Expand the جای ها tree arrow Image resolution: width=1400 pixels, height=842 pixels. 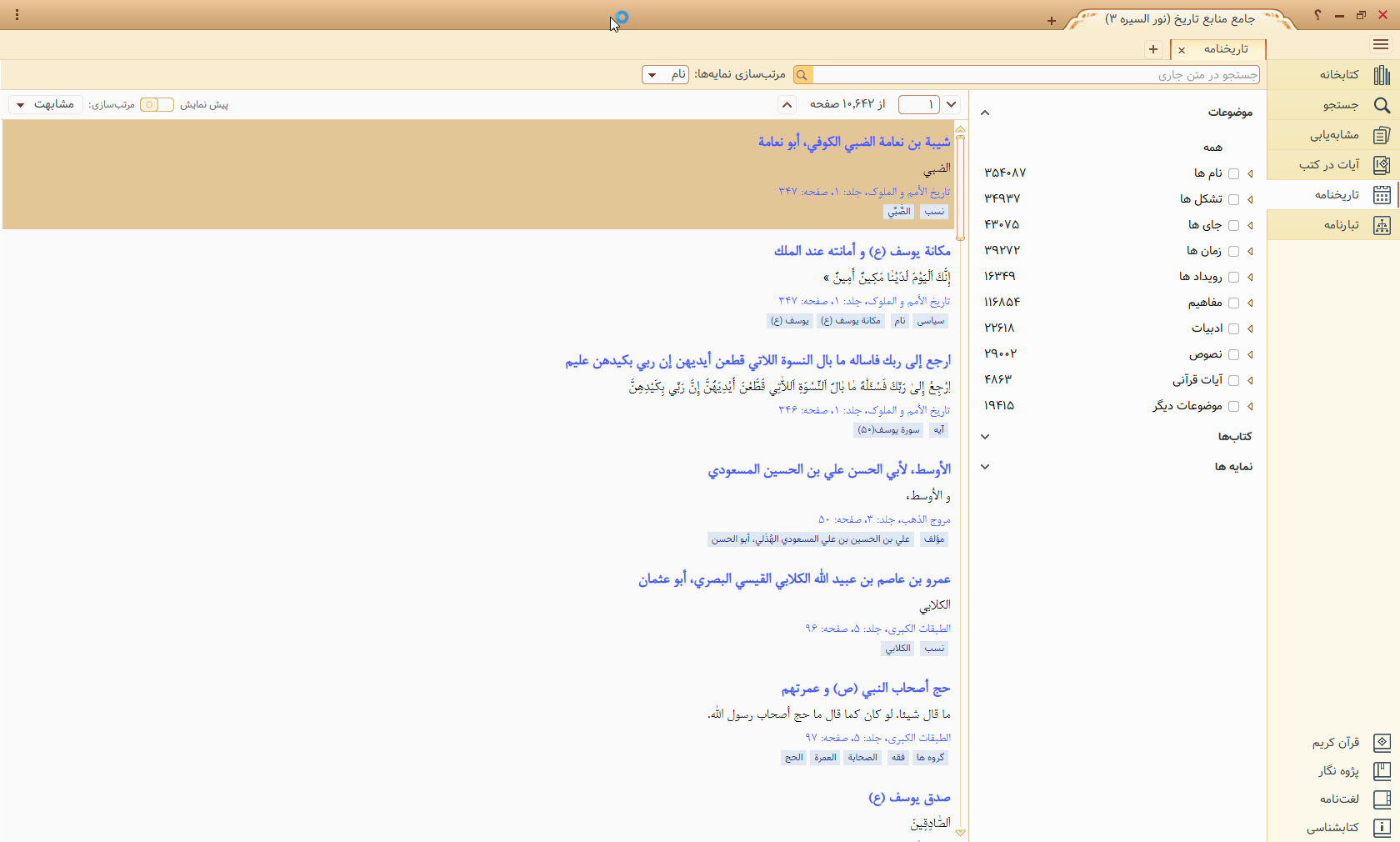(1250, 225)
